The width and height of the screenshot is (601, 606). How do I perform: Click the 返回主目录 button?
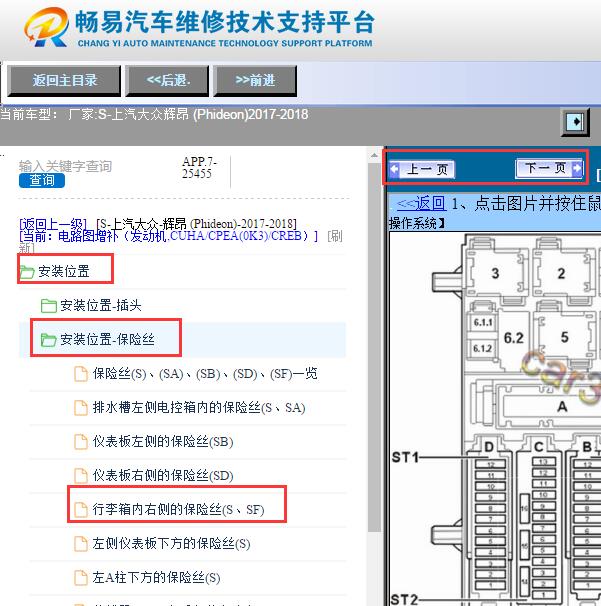pyautogui.click(x=64, y=80)
